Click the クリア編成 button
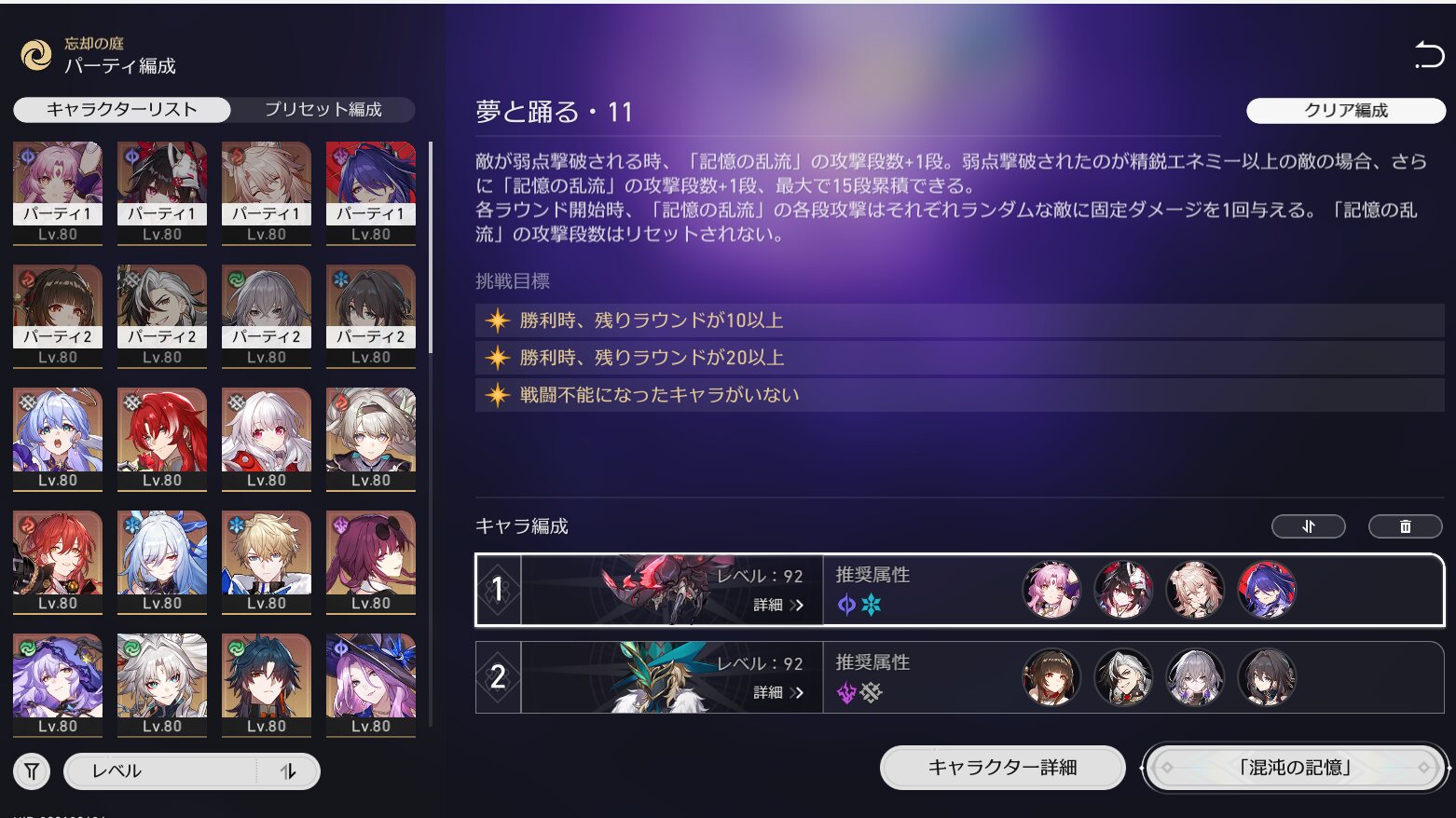 pyautogui.click(x=1345, y=111)
